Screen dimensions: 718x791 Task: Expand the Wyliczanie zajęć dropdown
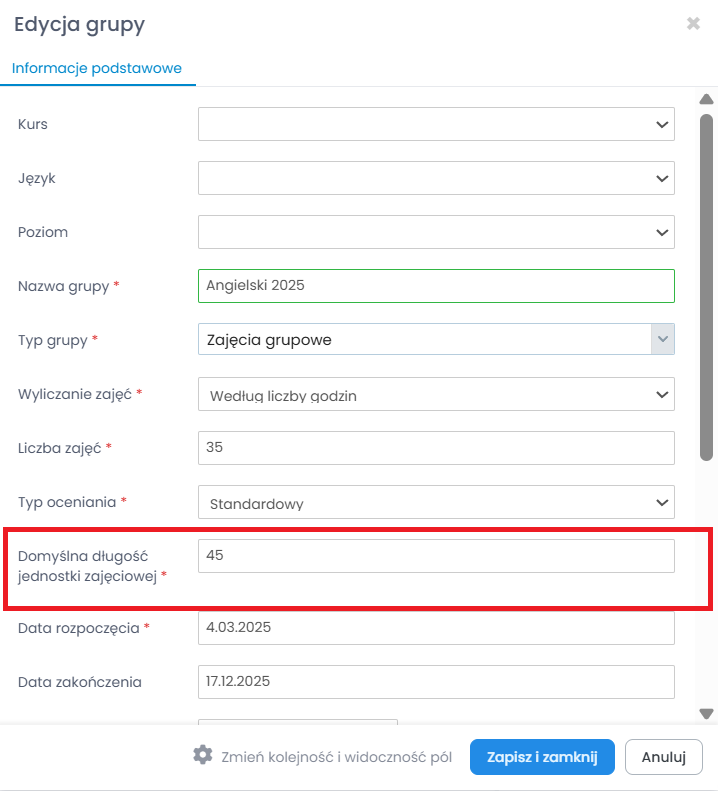(436, 394)
